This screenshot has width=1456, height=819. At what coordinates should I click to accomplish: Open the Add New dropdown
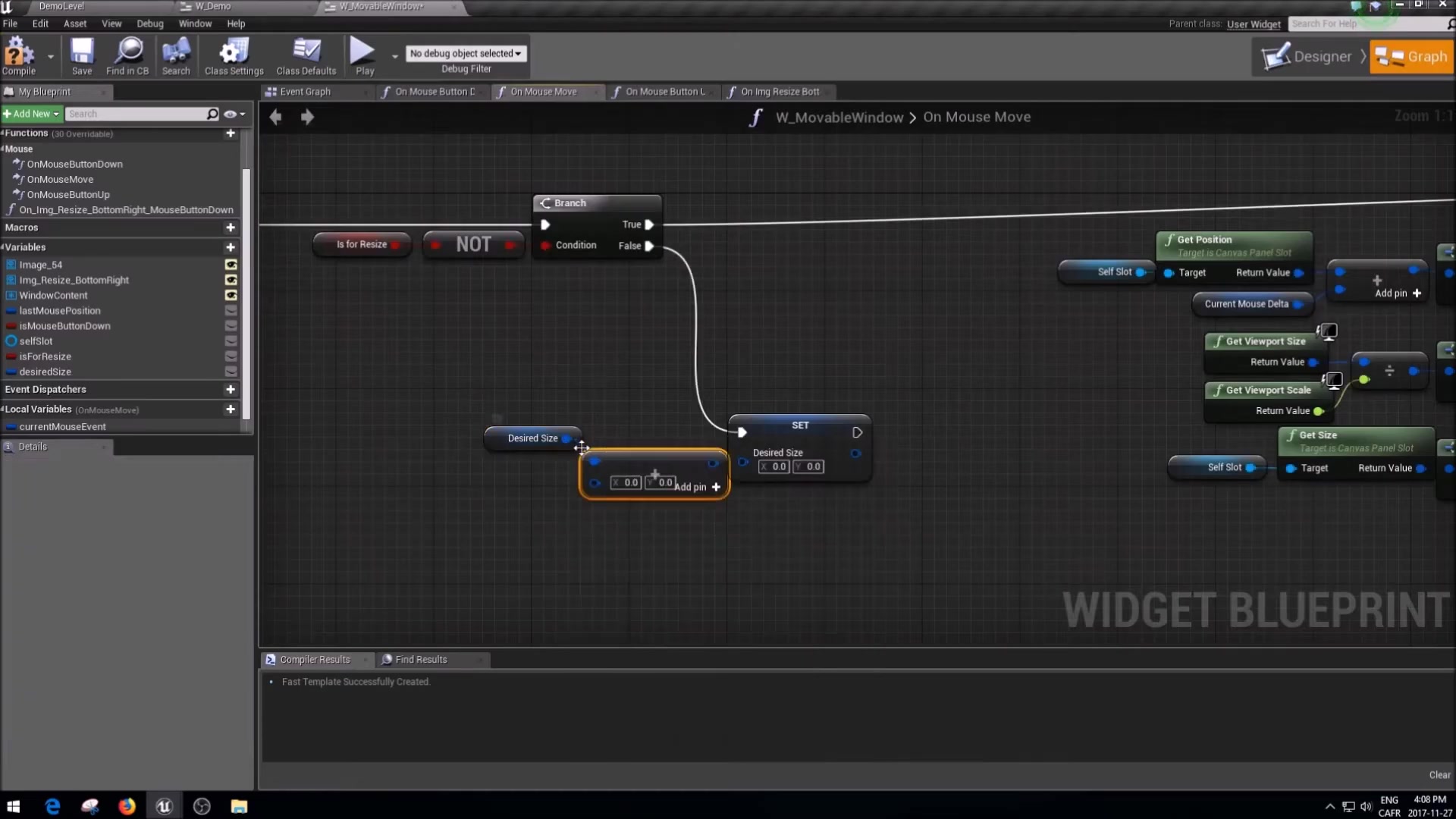coord(31,114)
